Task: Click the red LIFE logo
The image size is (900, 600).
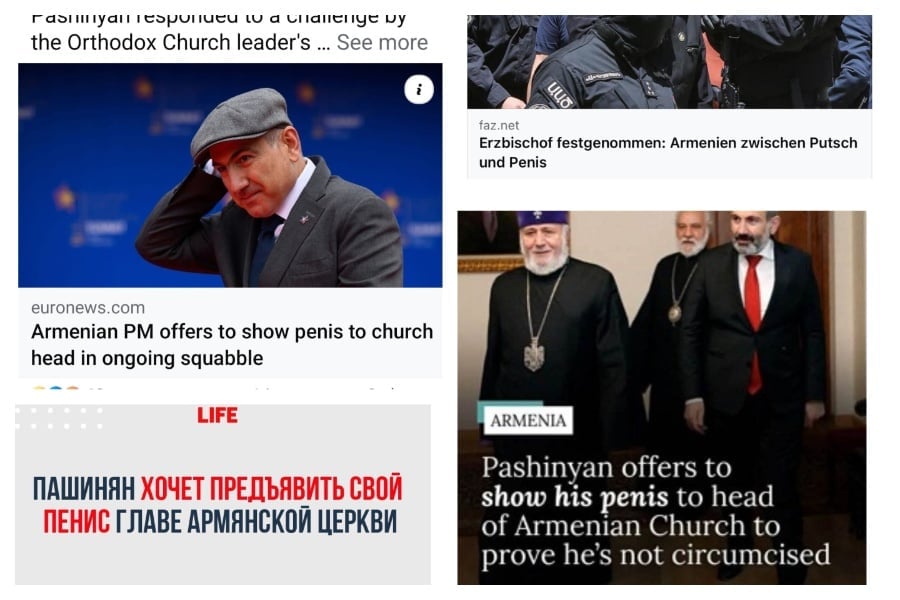Action: pyautogui.click(x=218, y=415)
